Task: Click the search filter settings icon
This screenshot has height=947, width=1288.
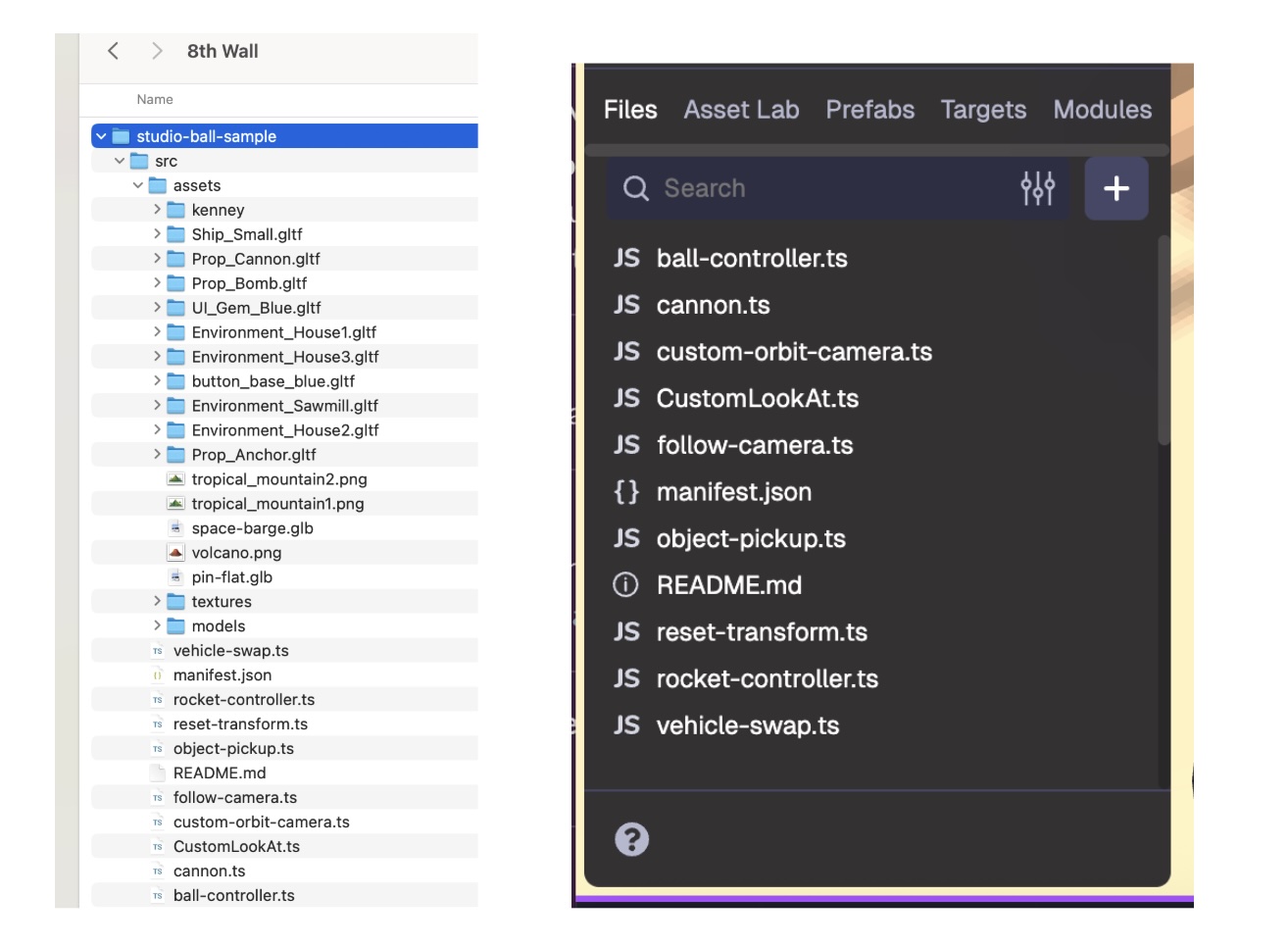Action: [x=1037, y=188]
